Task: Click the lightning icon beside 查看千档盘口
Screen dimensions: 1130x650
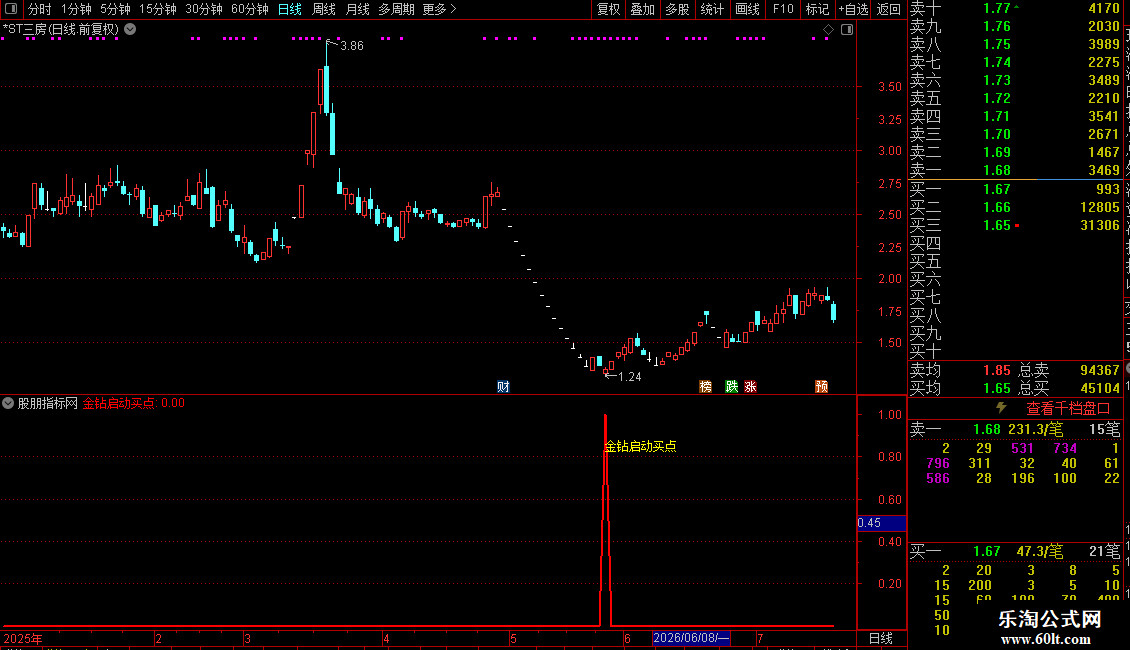Action: click(x=1001, y=409)
